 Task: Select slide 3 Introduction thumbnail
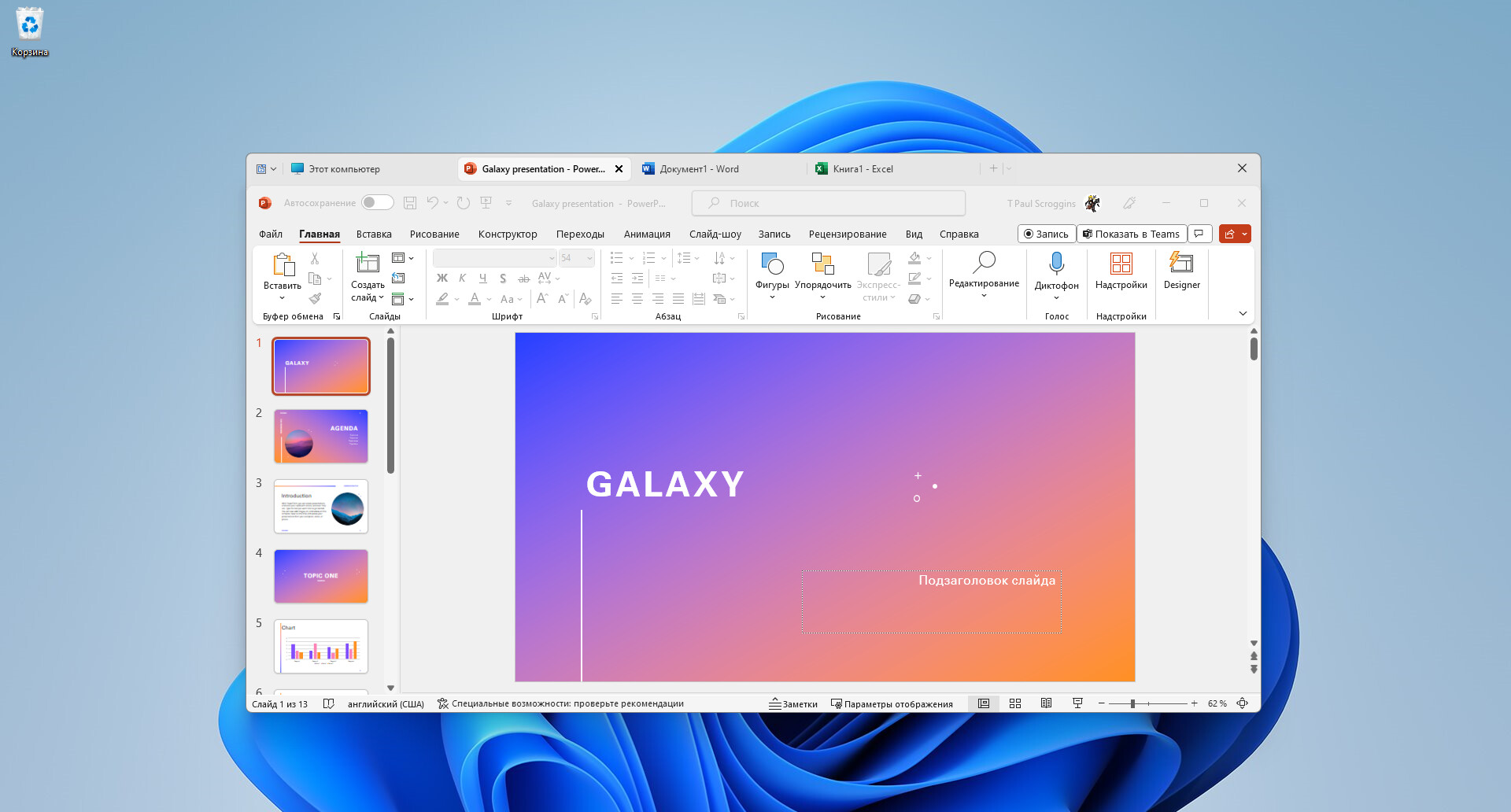tap(321, 506)
